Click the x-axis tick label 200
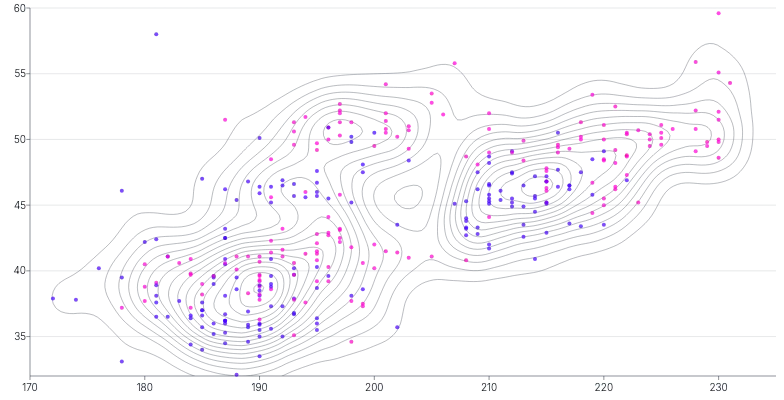 374,387
